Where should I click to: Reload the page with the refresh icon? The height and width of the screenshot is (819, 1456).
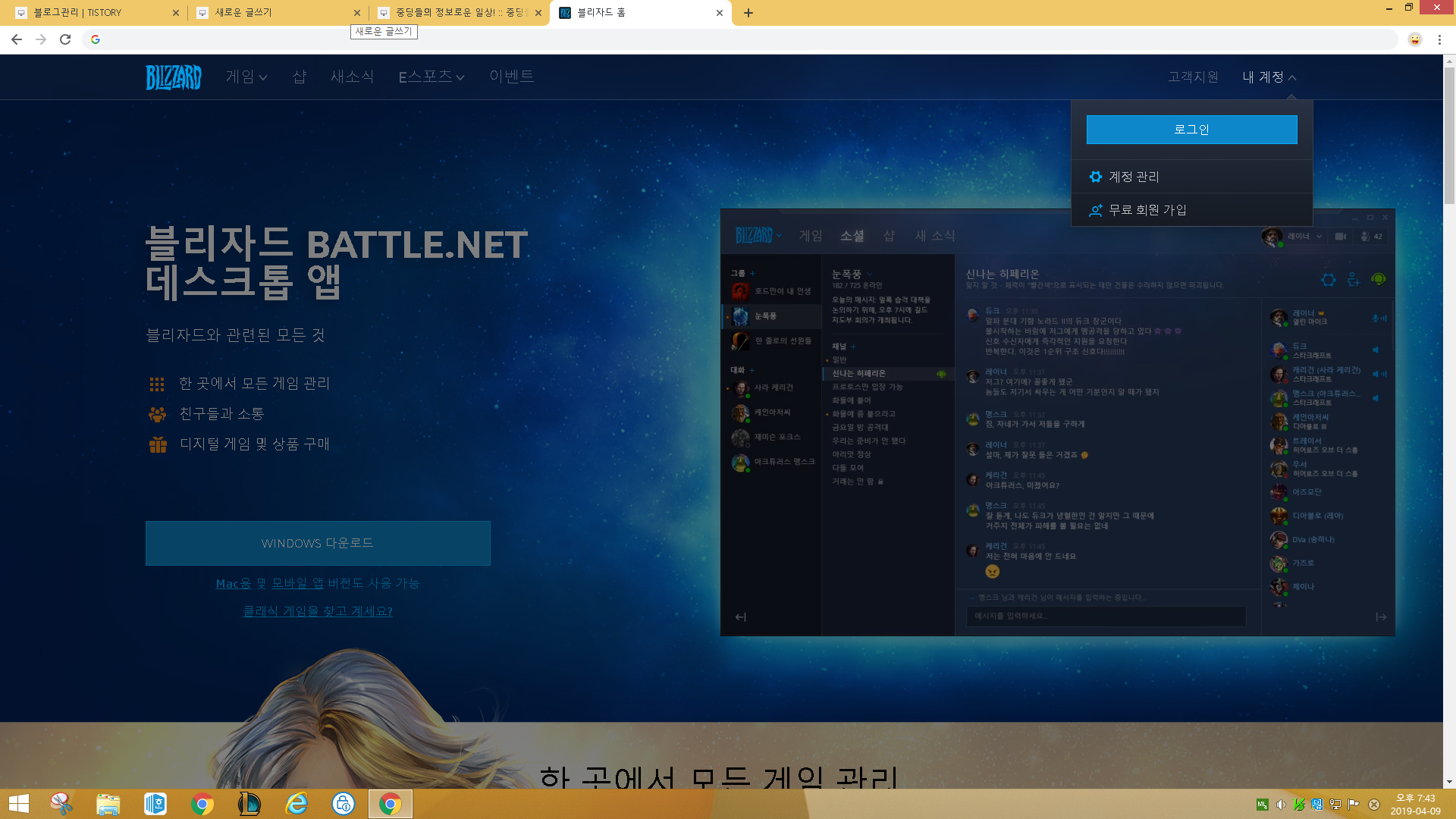point(65,39)
